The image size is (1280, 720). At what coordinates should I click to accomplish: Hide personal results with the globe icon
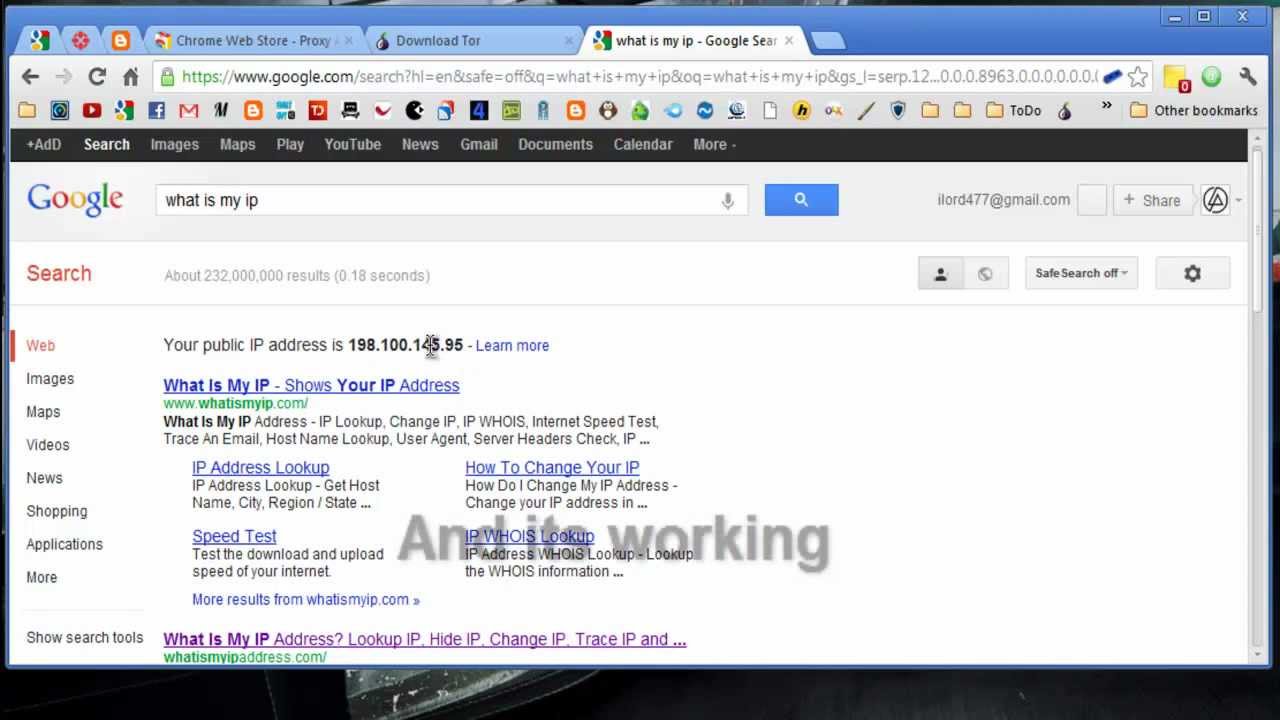coord(985,273)
